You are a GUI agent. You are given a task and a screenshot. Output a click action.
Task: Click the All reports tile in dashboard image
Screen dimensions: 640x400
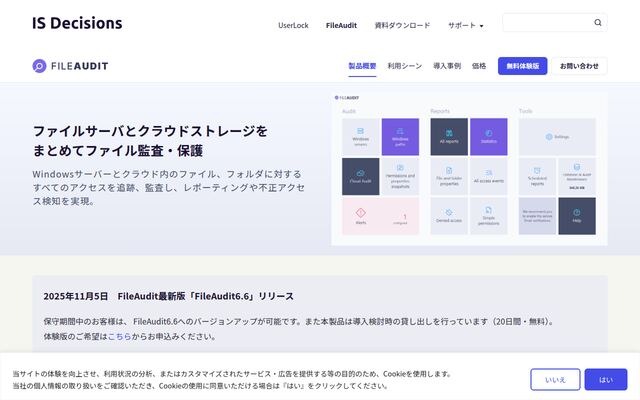449,137
